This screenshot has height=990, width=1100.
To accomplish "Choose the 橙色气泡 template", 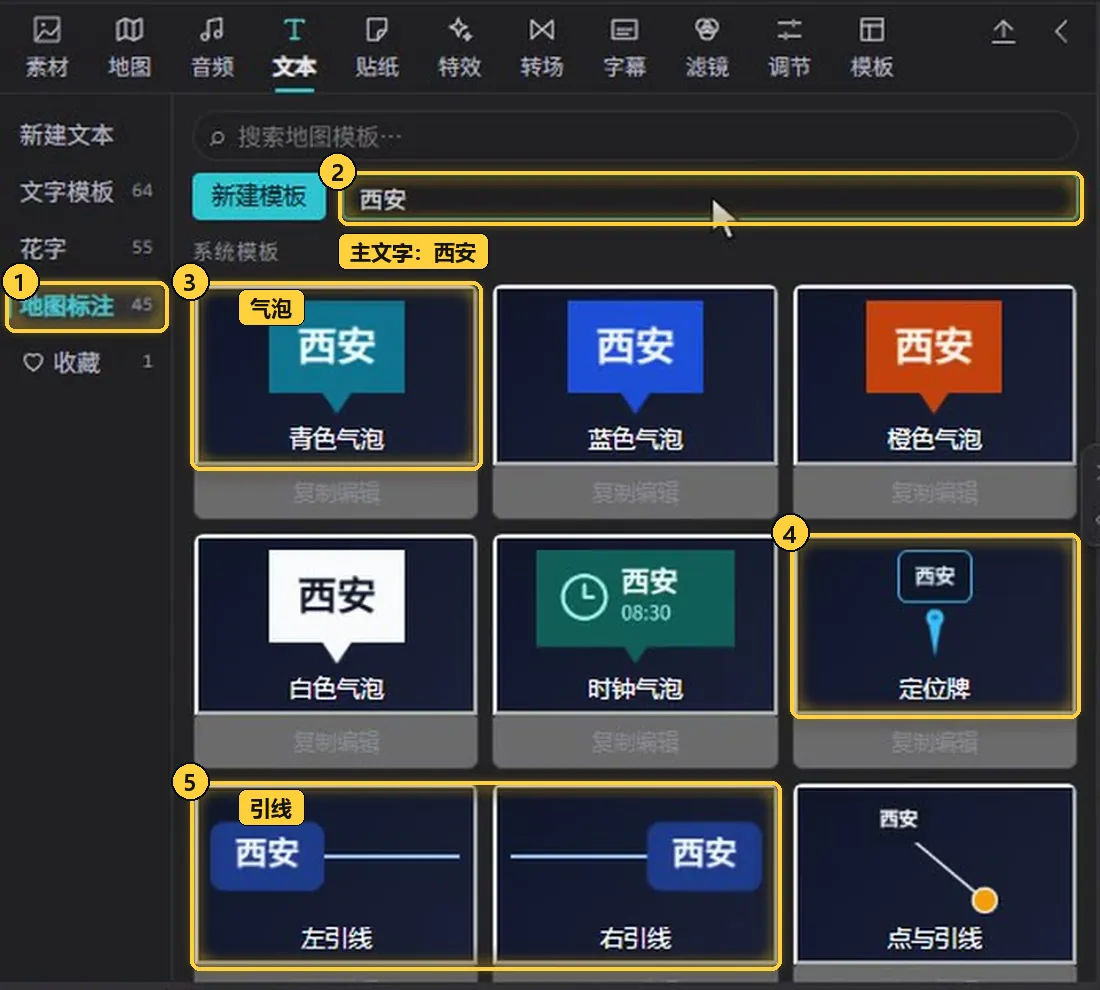I will (x=934, y=375).
